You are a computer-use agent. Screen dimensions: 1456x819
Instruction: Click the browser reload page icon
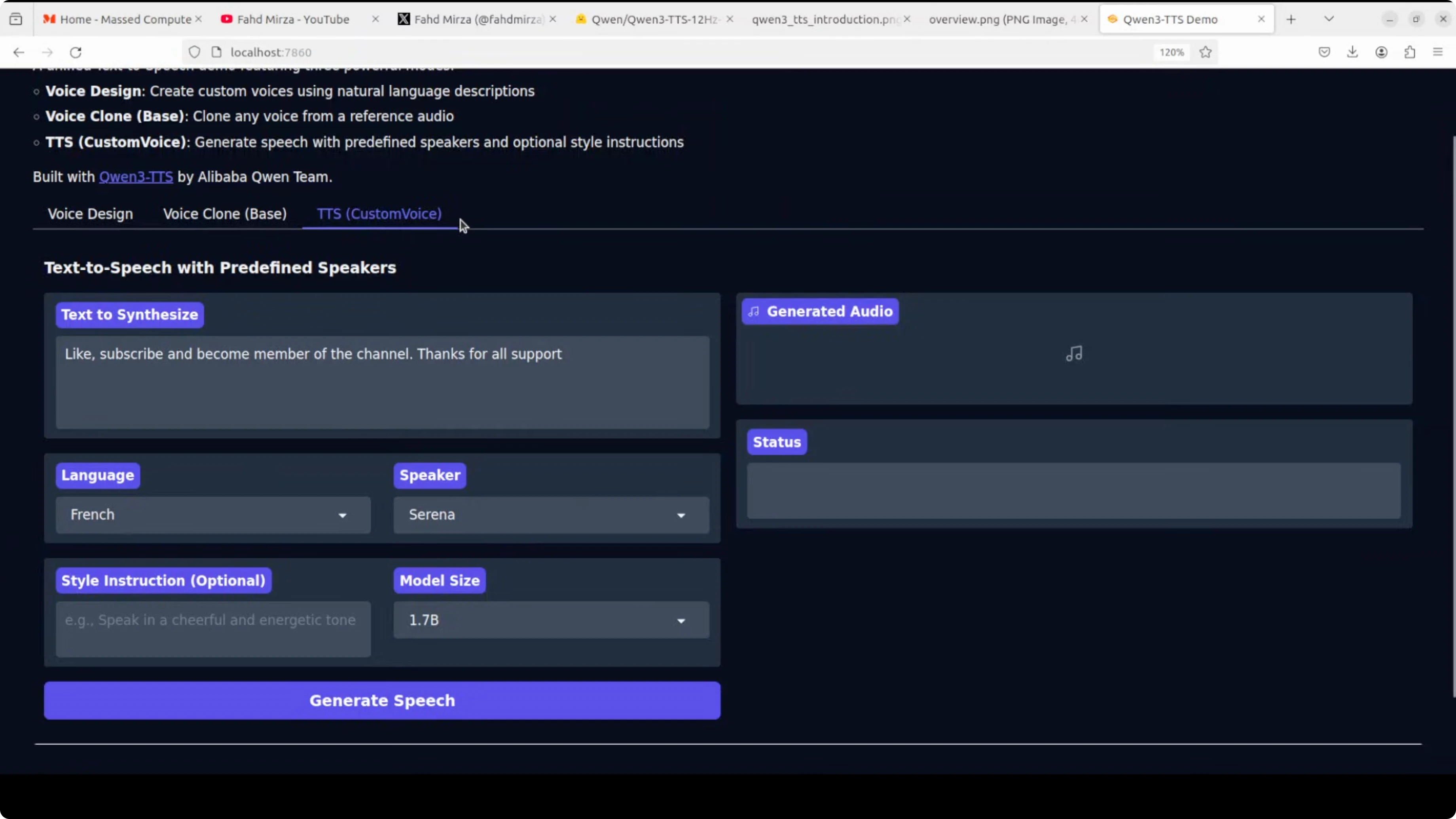[76, 53]
